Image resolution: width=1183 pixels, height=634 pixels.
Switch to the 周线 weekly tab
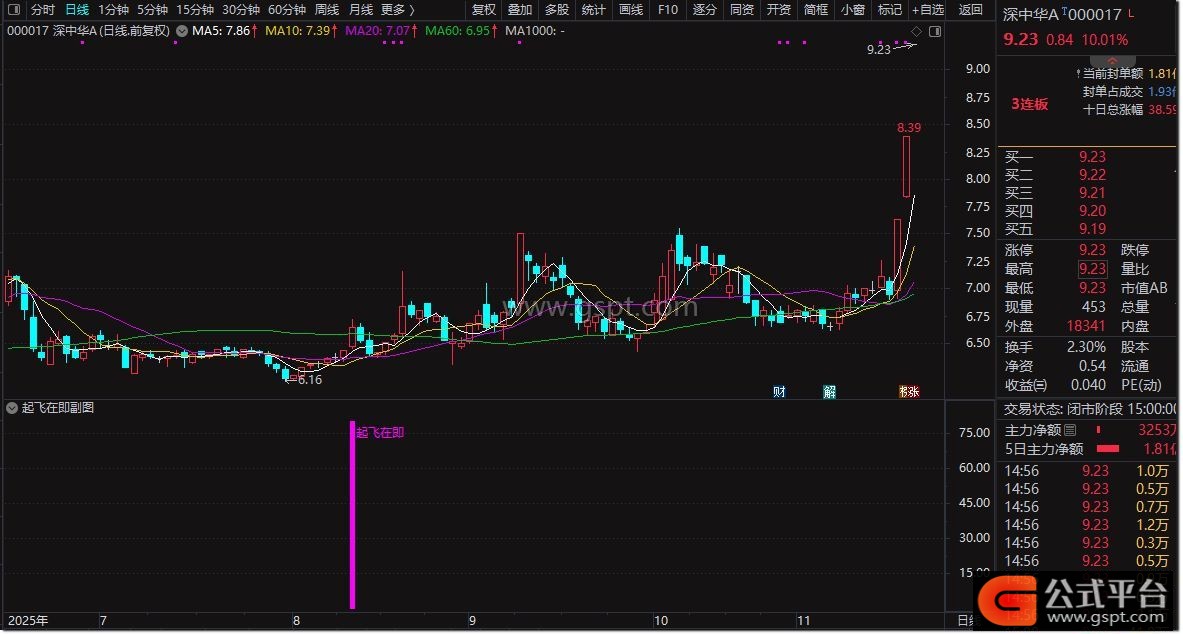pos(326,10)
